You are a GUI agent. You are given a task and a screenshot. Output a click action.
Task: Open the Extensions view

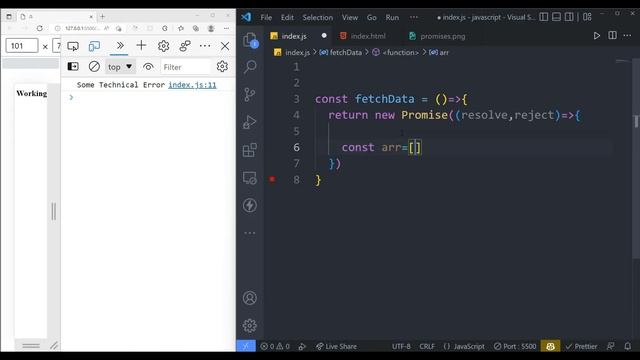coord(250,150)
